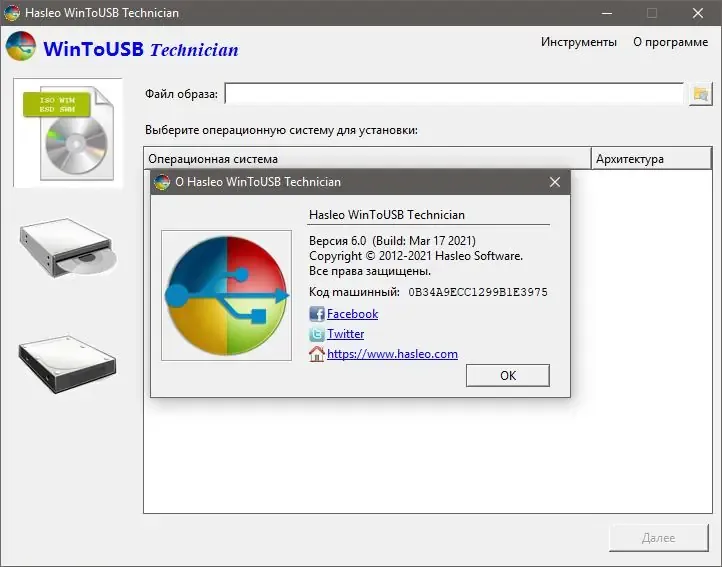Open the Инструменты menu
This screenshot has width=722, height=567.
click(579, 42)
